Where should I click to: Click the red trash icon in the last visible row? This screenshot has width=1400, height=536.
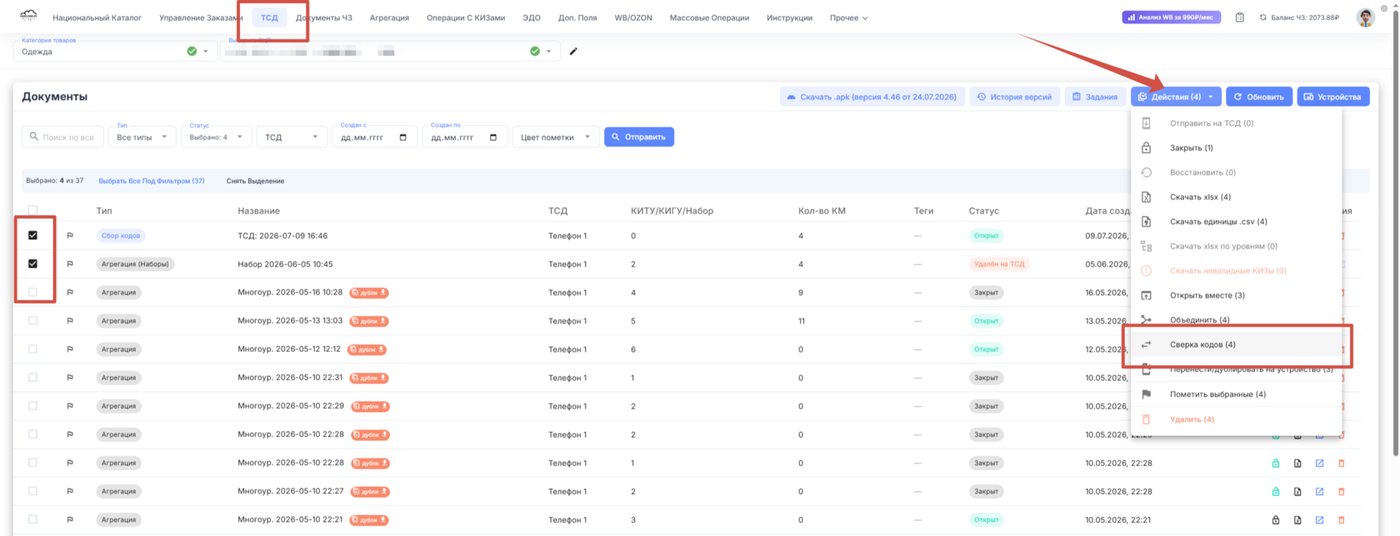(x=1342, y=520)
